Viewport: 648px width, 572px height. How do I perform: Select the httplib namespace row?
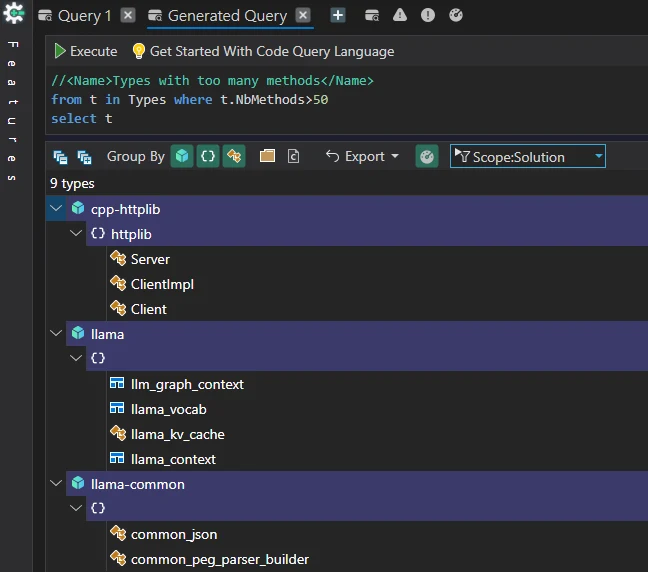[x=367, y=234]
